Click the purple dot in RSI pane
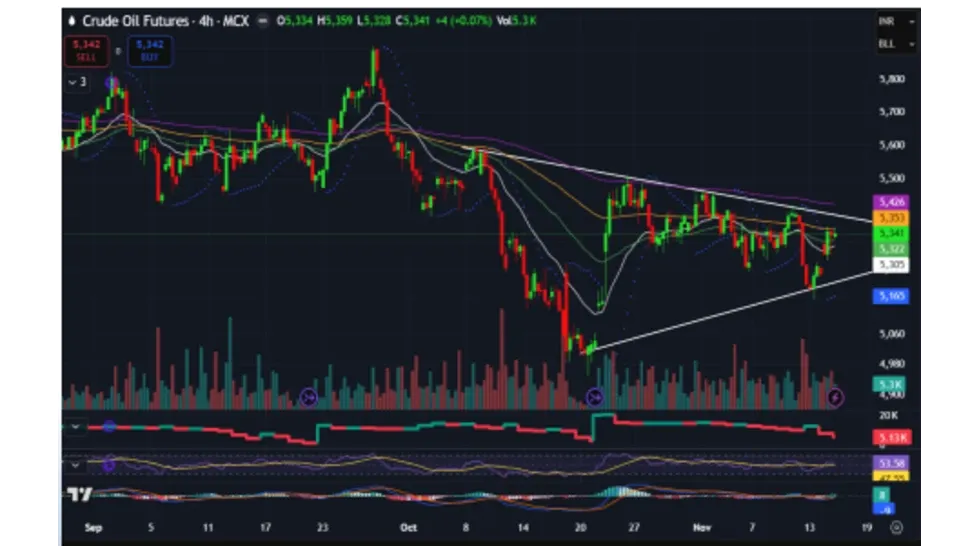Screen dimensions: 974x548 [109, 465]
